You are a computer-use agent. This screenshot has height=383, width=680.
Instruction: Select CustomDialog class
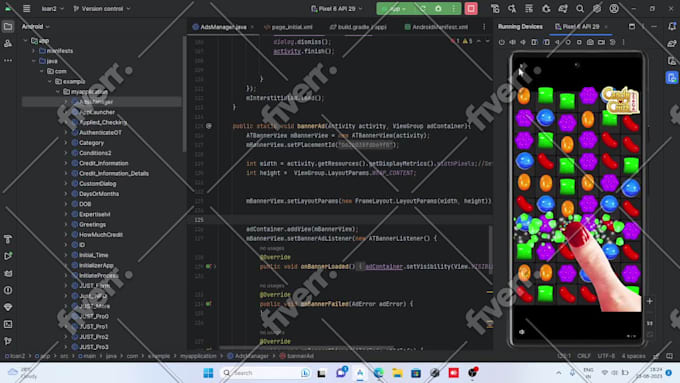[x=97, y=183]
